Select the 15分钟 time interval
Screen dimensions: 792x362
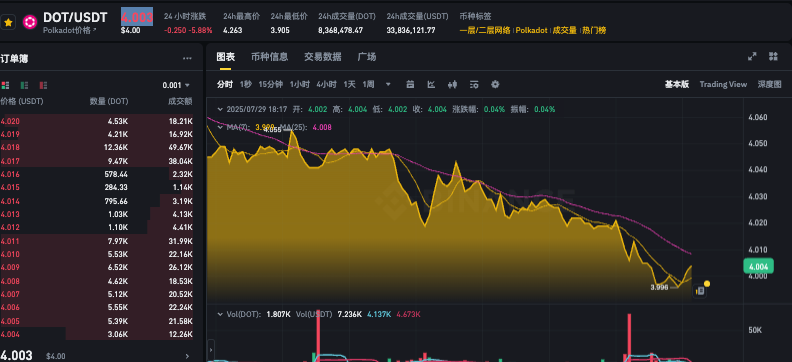(x=271, y=84)
